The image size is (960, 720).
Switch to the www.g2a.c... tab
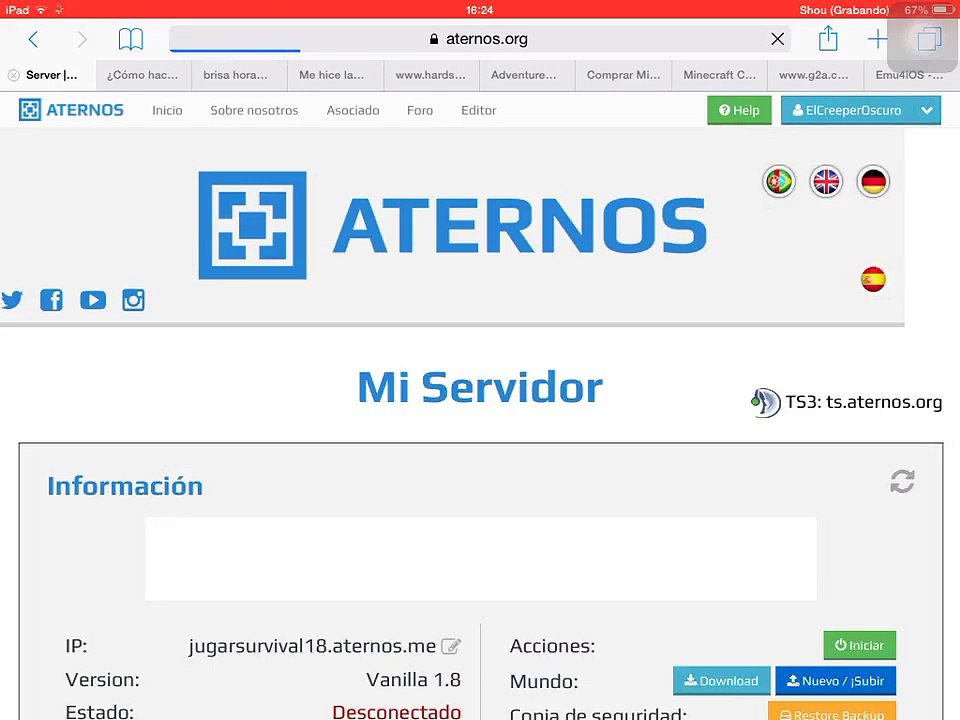coord(816,75)
